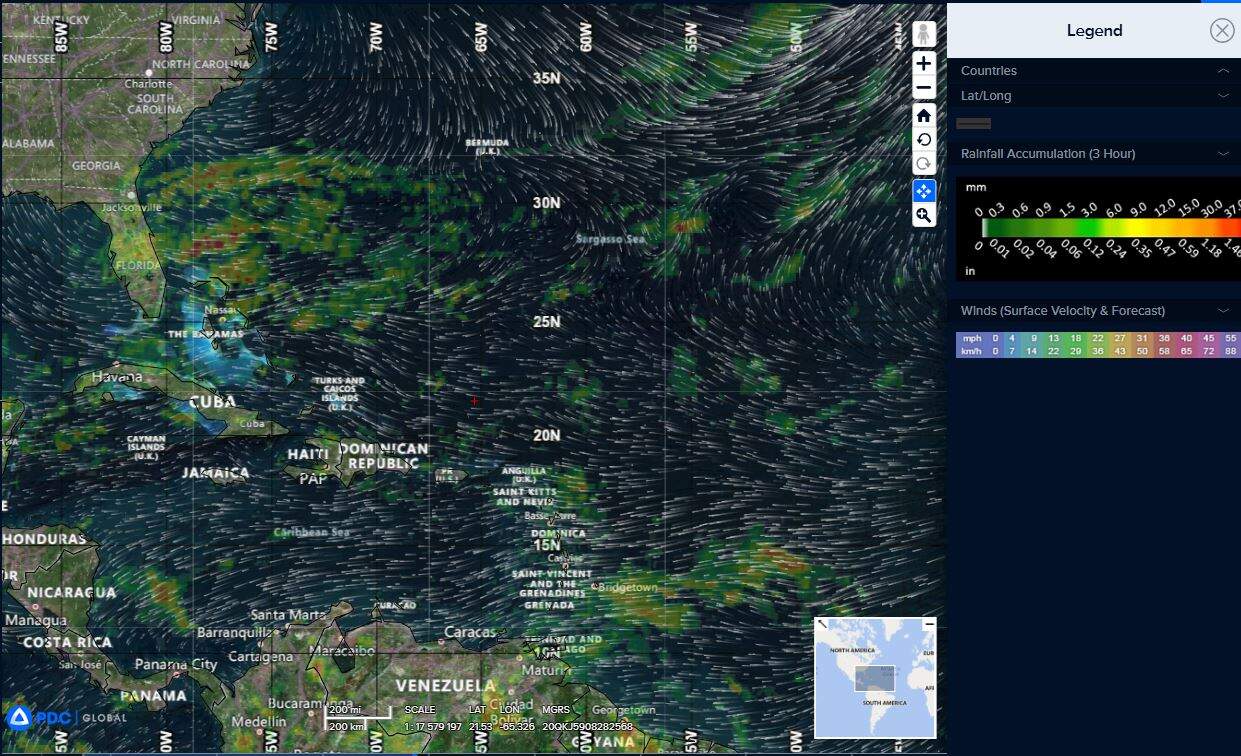Select the zoom-to-area magnifier tool
This screenshot has height=756, width=1241.
point(924,215)
